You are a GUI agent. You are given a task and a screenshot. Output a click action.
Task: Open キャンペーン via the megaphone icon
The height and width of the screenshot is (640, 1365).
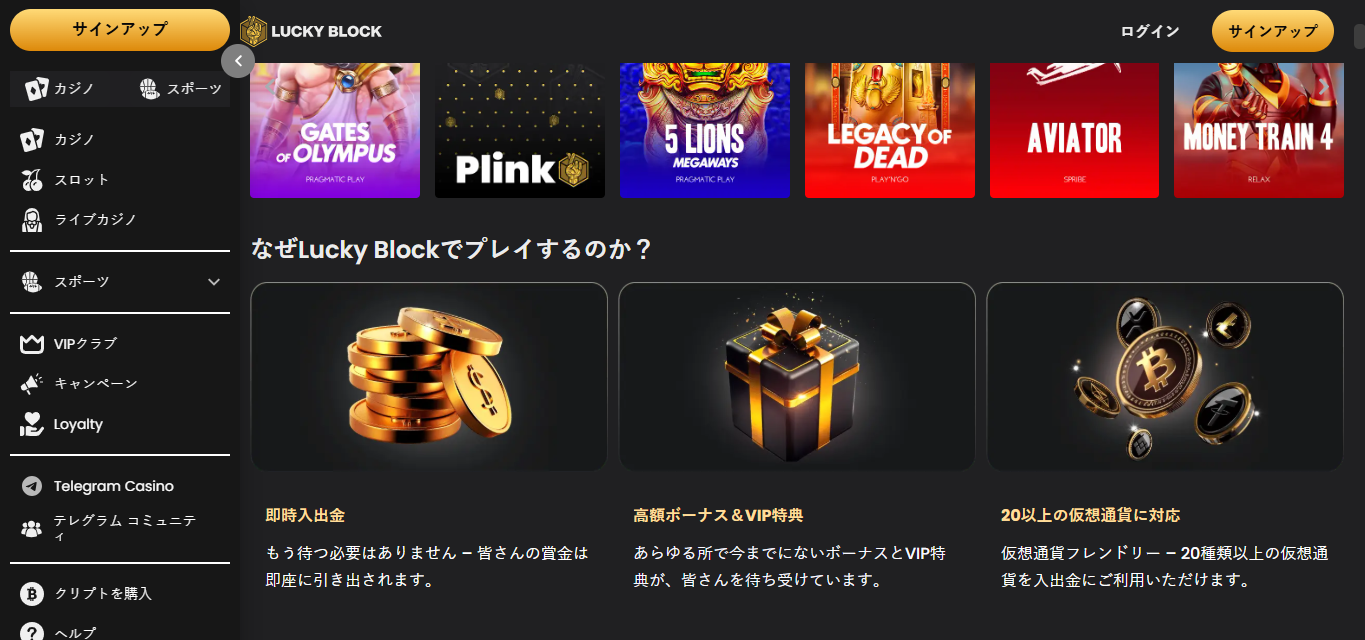point(32,384)
